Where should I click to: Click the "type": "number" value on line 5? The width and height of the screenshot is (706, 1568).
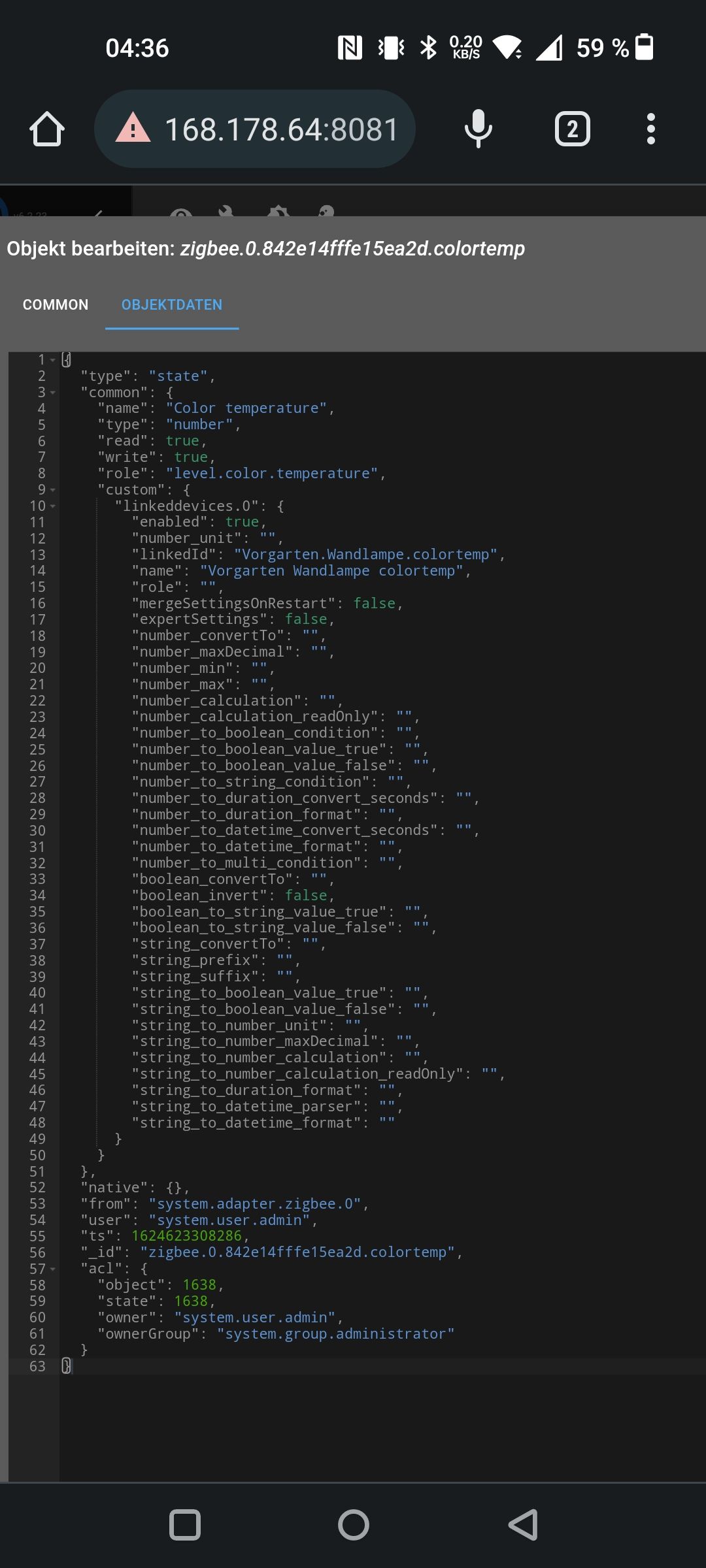pos(199,425)
